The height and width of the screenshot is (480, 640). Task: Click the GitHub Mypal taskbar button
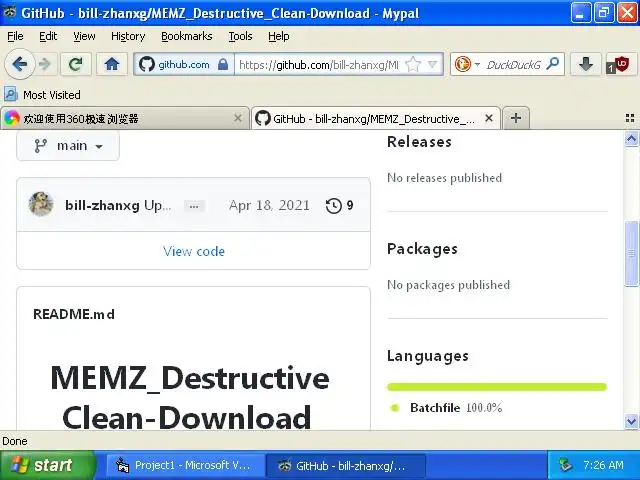346,465
